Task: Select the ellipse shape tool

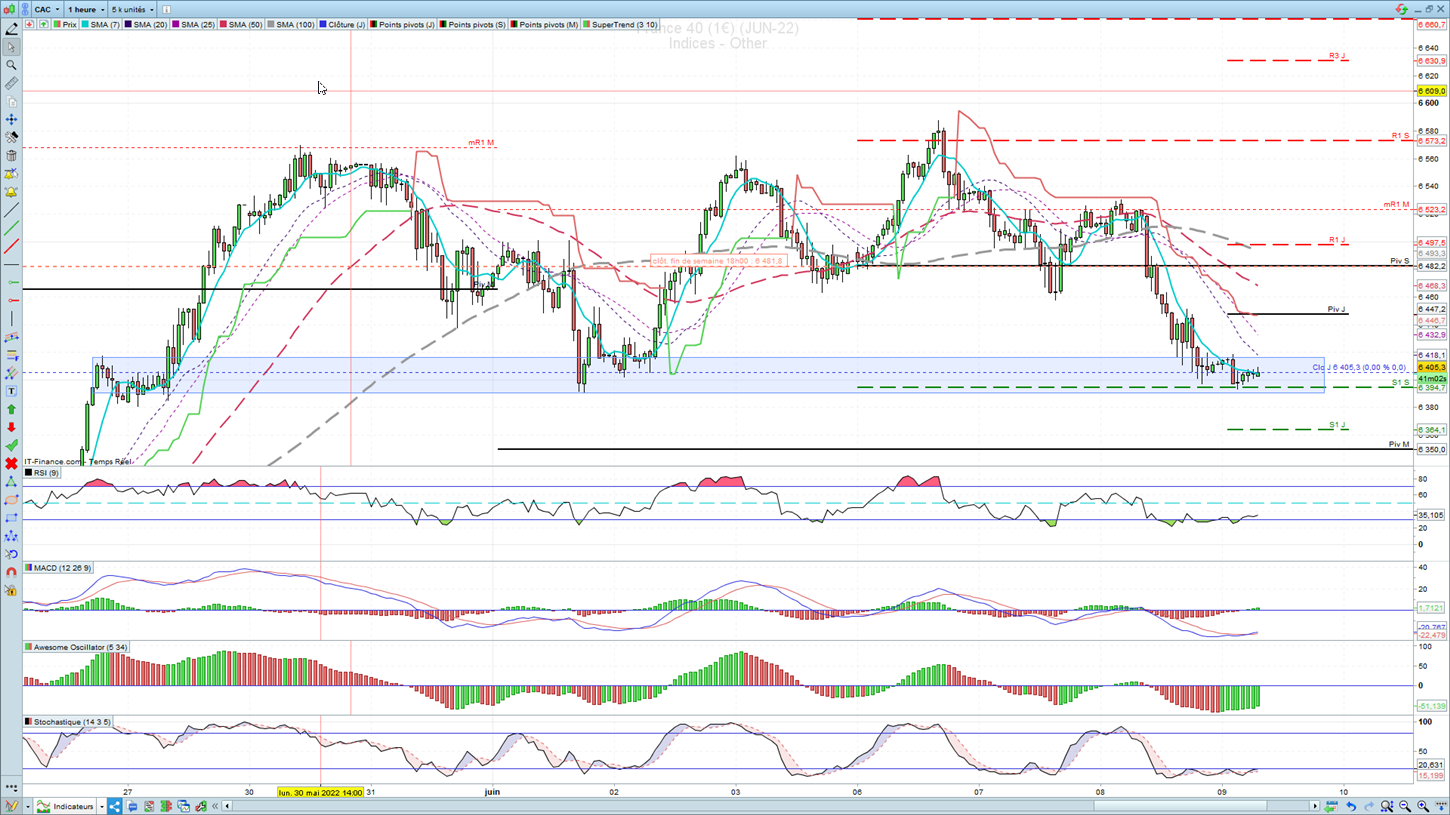Action: [x=11, y=500]
